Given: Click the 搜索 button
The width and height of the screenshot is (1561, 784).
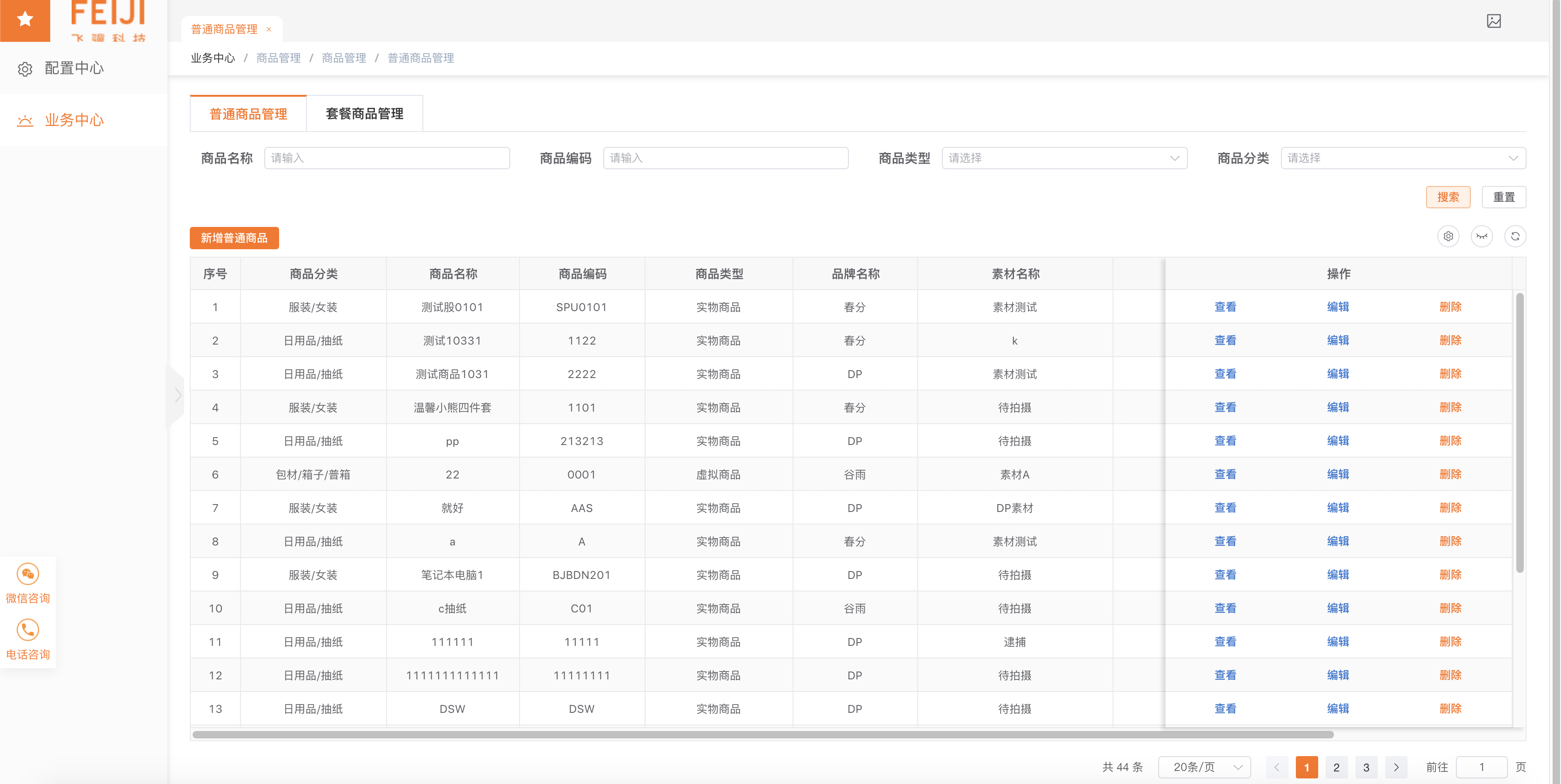Looking at the screenshot, I should pyautogui.click(x=1448, y=197).
